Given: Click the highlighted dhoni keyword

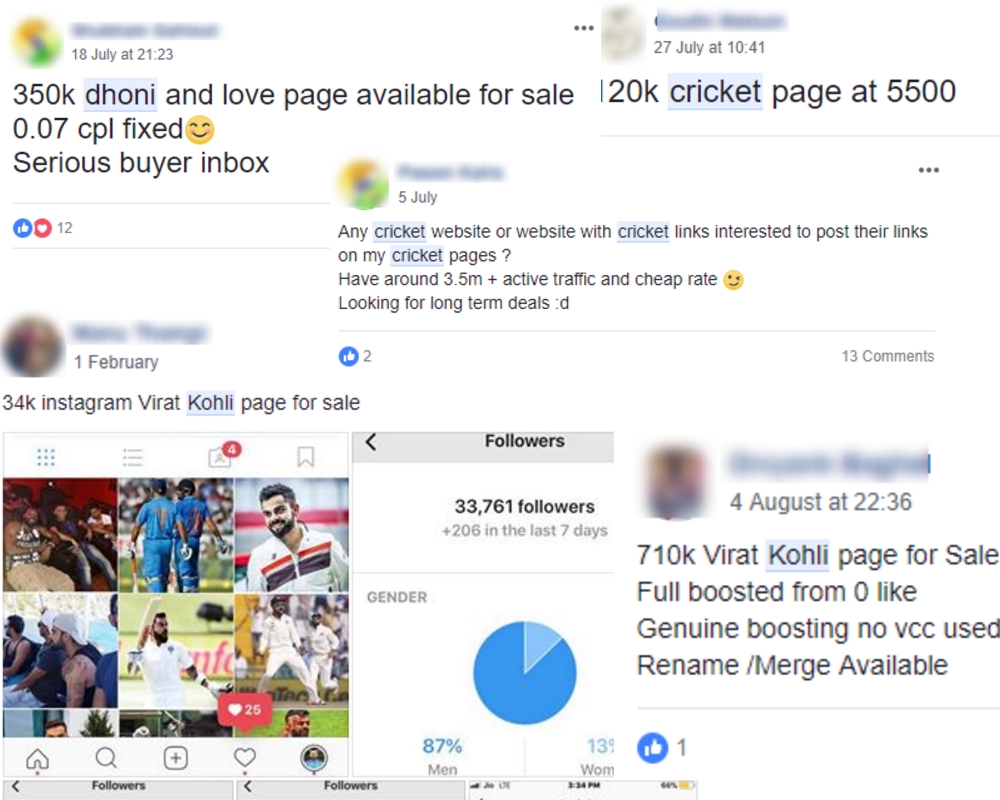Looking at the screenshot, I should (x=121, y=94).
